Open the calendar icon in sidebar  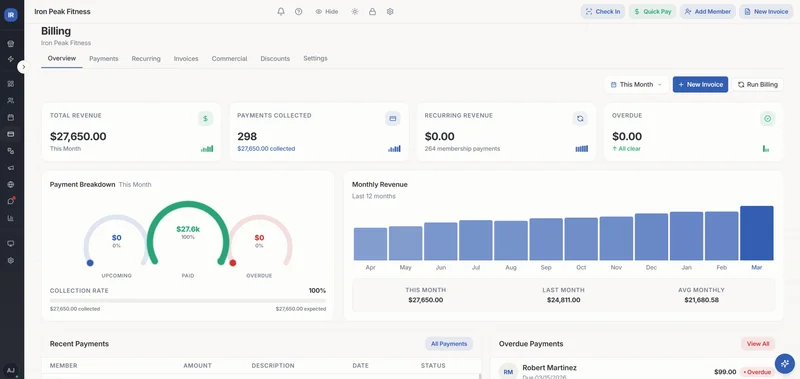click(11, 117)
